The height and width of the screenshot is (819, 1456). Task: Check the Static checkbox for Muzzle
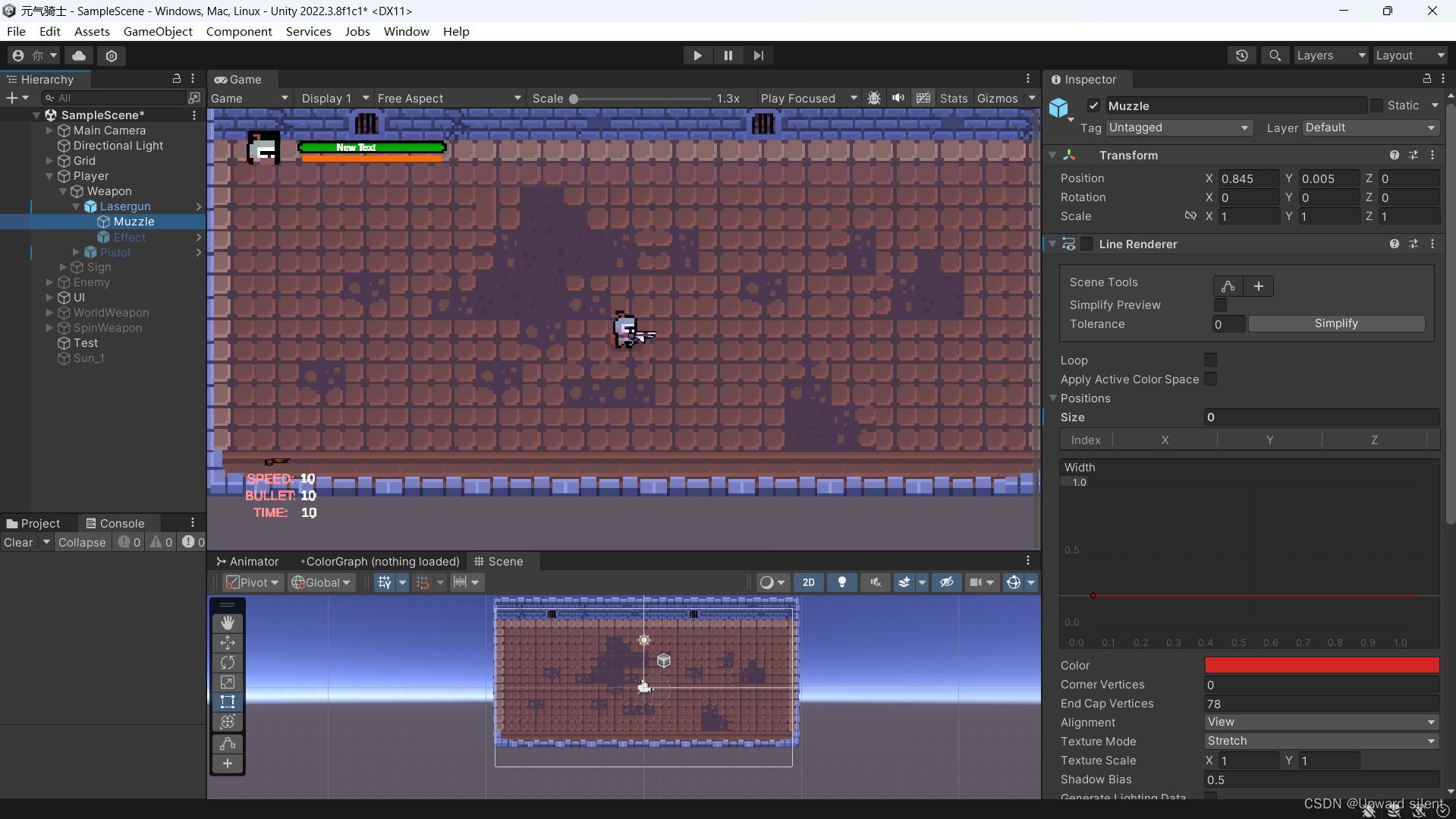(x=1376, y=106)
